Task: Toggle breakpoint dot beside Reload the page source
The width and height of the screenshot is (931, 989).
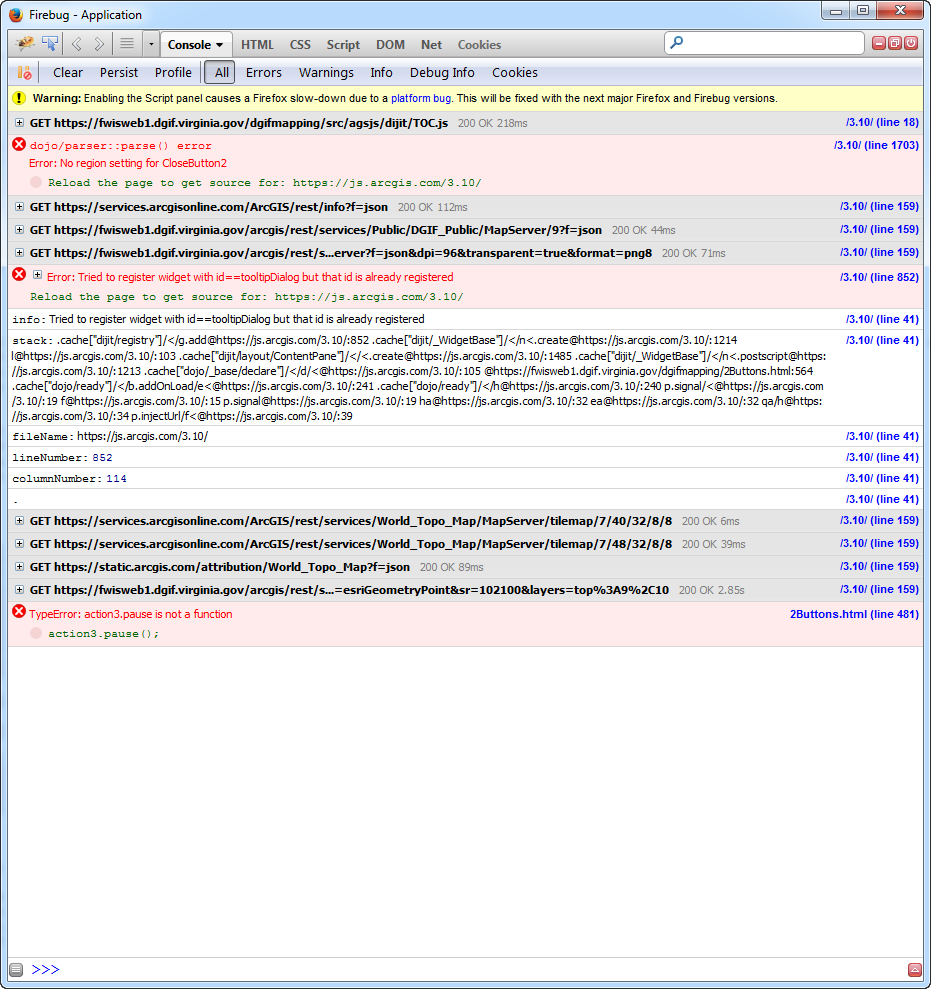Action: tap(36, 182)
